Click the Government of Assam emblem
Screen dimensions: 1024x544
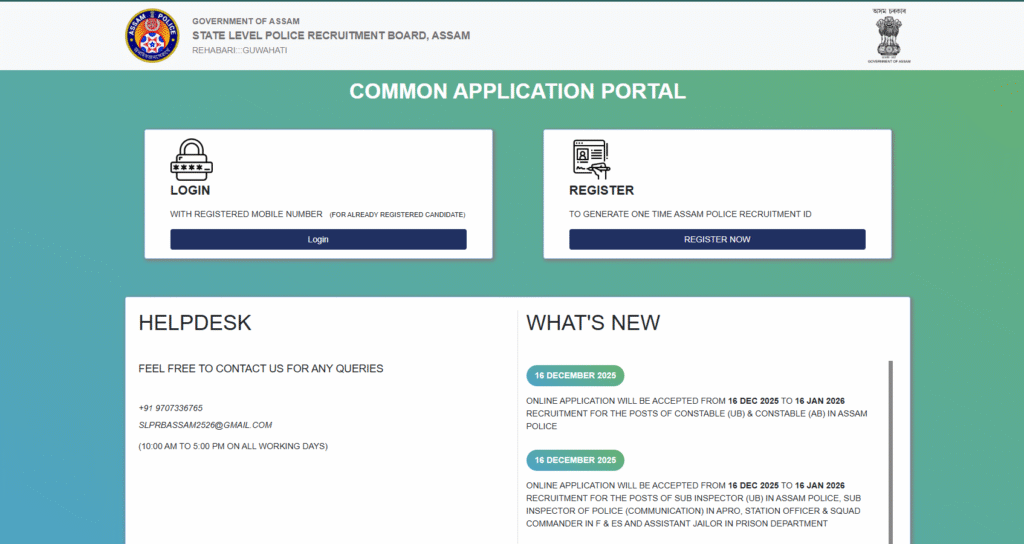point(889,38)
